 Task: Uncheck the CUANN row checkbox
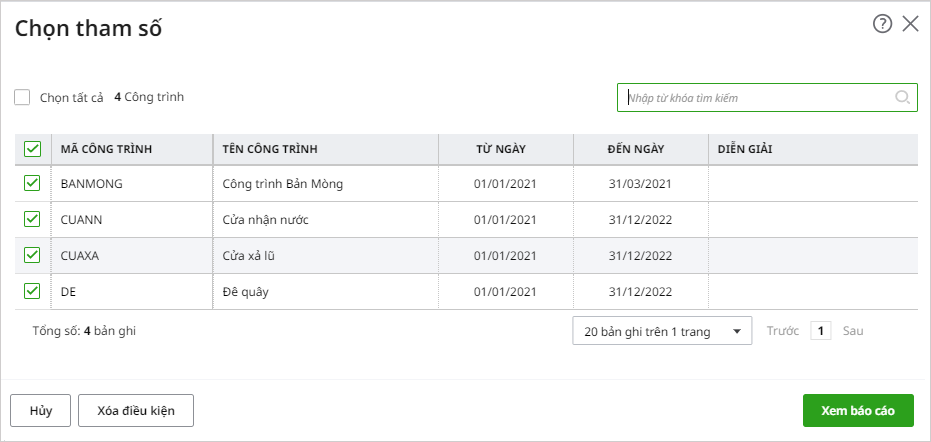(32, 219)
